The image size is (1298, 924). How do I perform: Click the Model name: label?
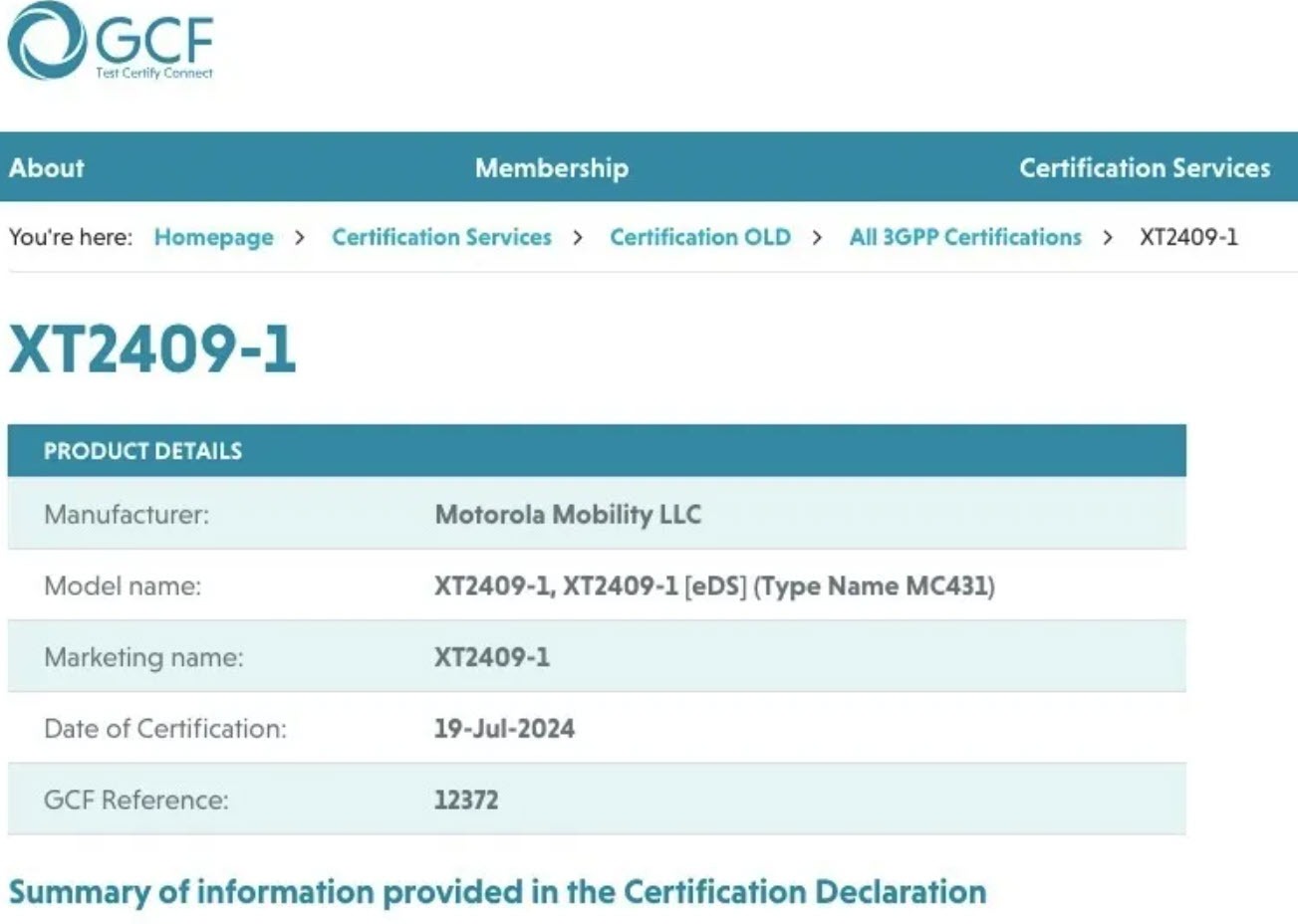(x=123, y=585)
